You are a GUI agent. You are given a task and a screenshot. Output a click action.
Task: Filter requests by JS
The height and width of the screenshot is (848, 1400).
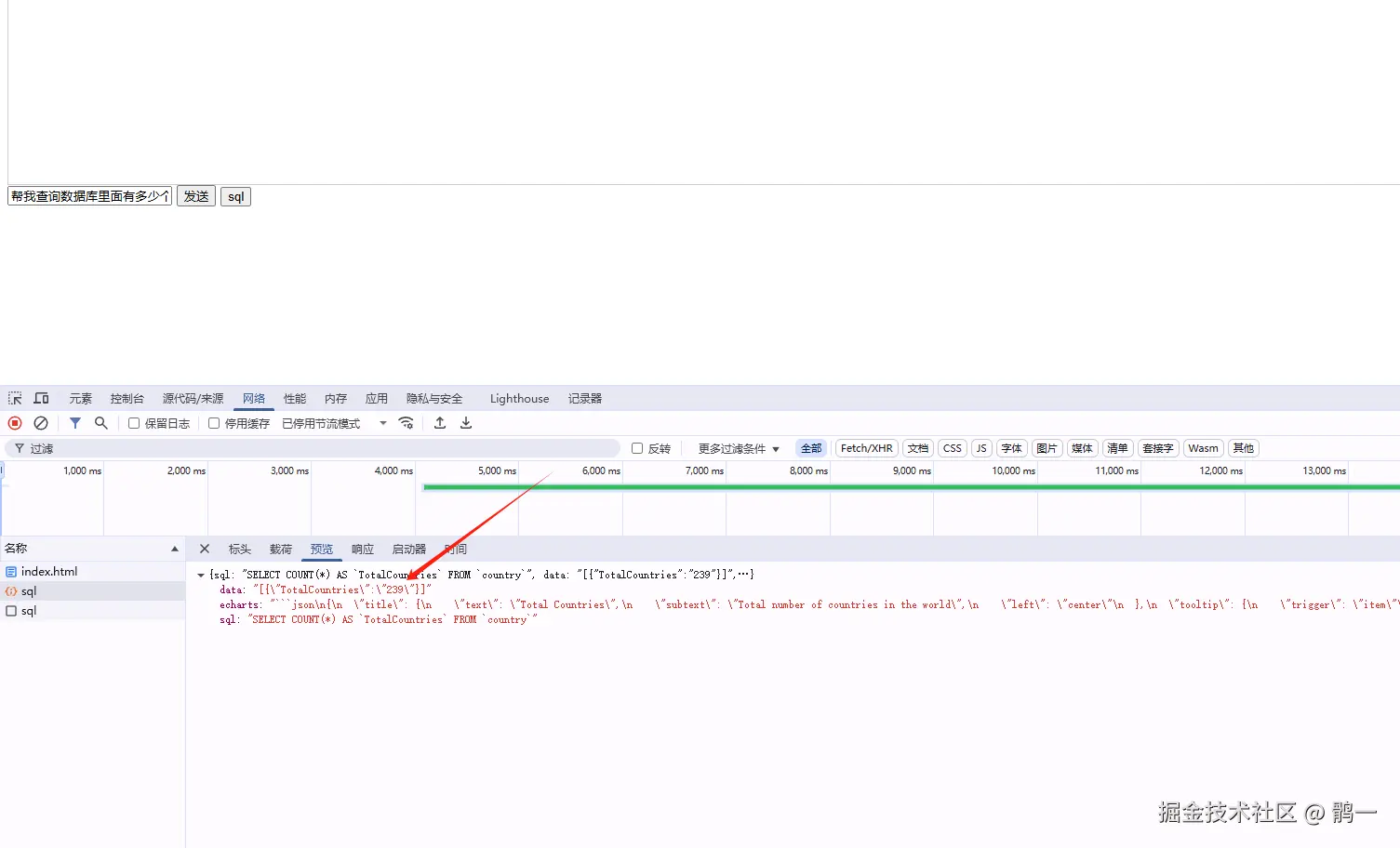pyautogui.click(x=981, y=448)
